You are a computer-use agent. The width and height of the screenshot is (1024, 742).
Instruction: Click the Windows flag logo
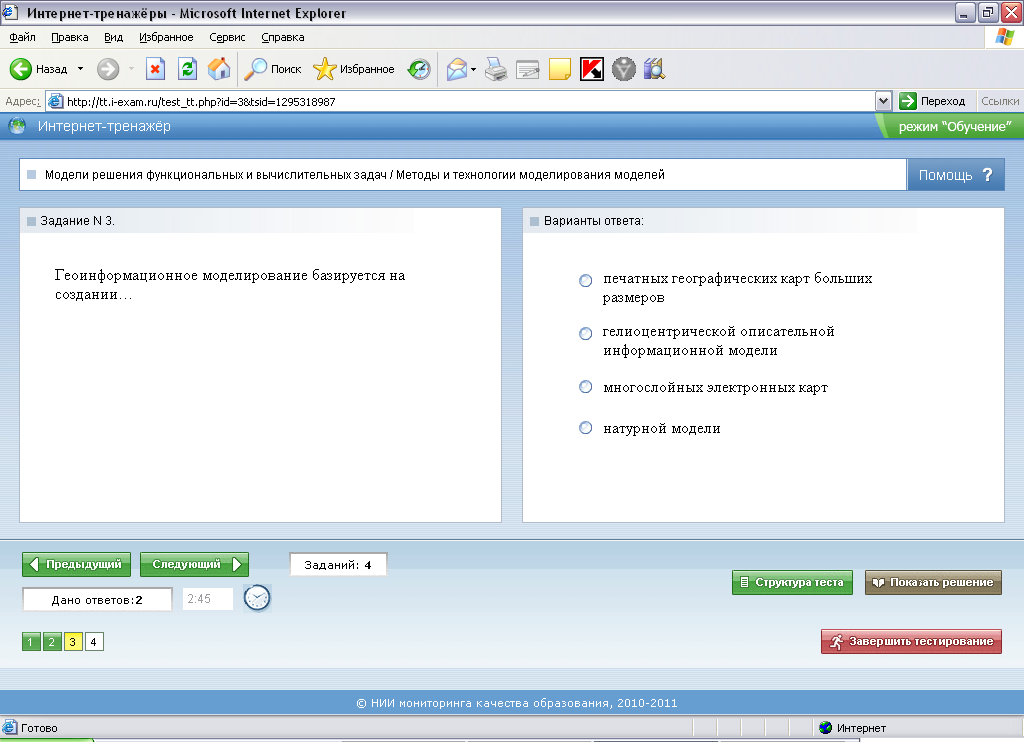point(1004,37)
